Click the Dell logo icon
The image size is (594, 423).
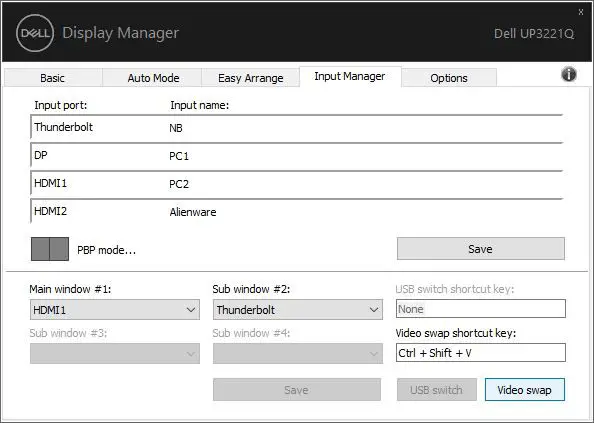point(35,33)
